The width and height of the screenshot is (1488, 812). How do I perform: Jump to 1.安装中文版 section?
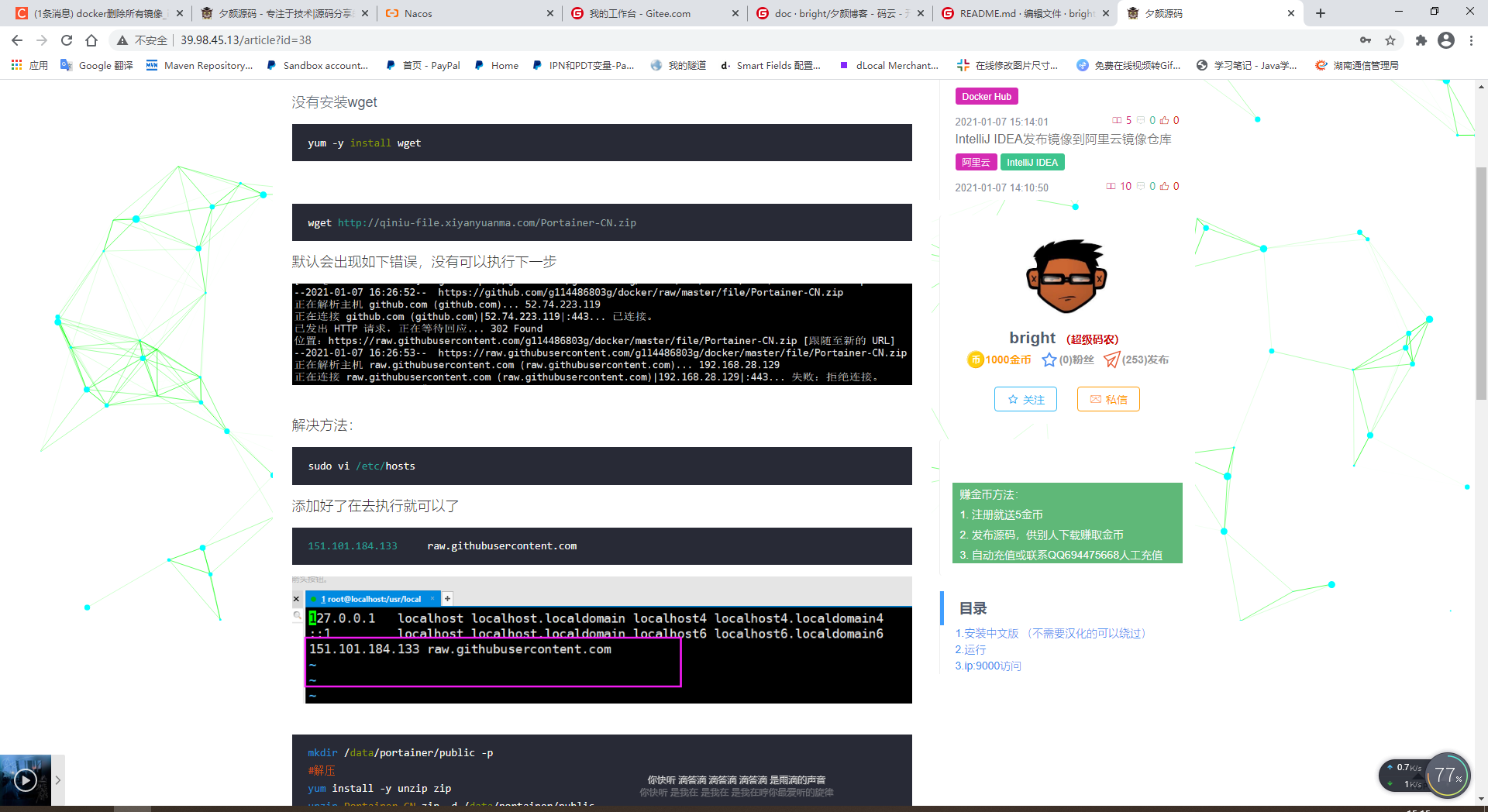(1051, 634)
